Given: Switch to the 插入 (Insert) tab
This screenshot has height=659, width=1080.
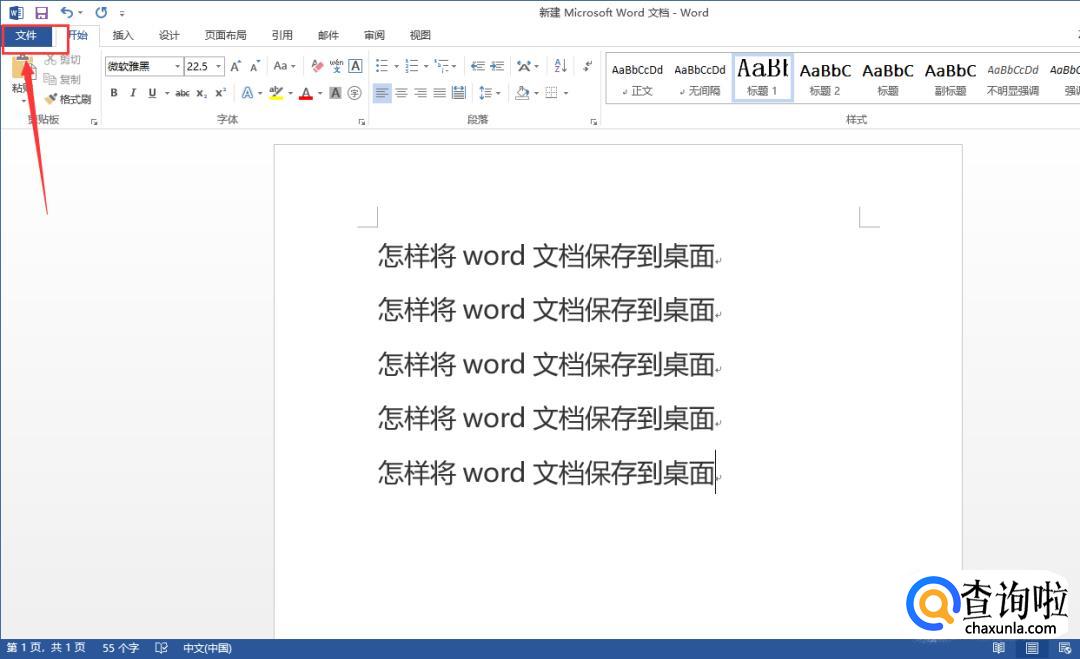Looking at the screenshot, I should [x=123, y=36].
